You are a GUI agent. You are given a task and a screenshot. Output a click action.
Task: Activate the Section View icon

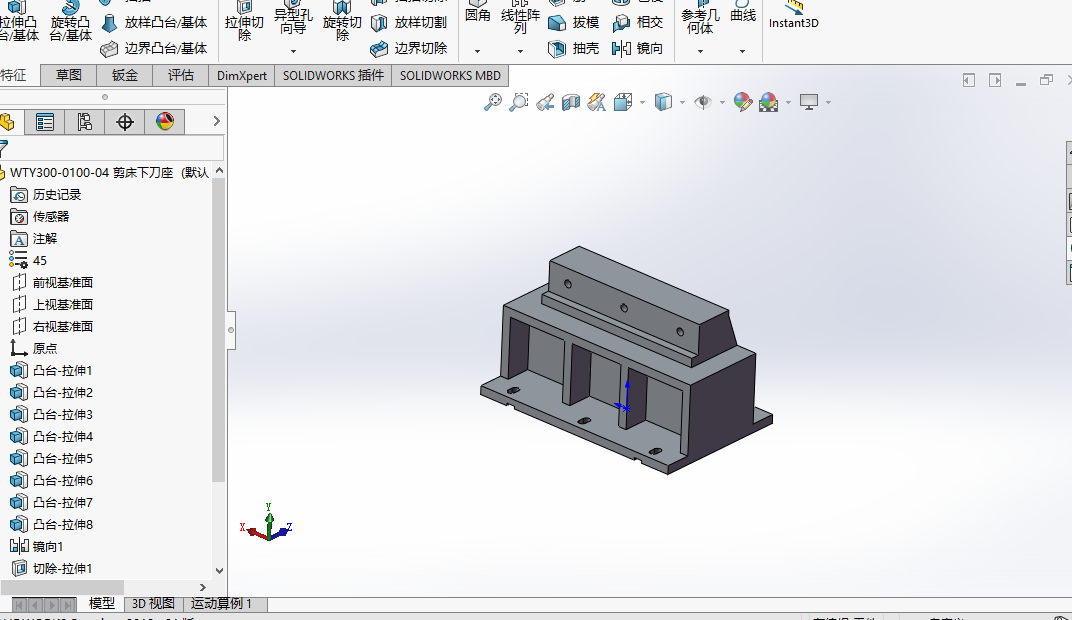tap(571, 101)
